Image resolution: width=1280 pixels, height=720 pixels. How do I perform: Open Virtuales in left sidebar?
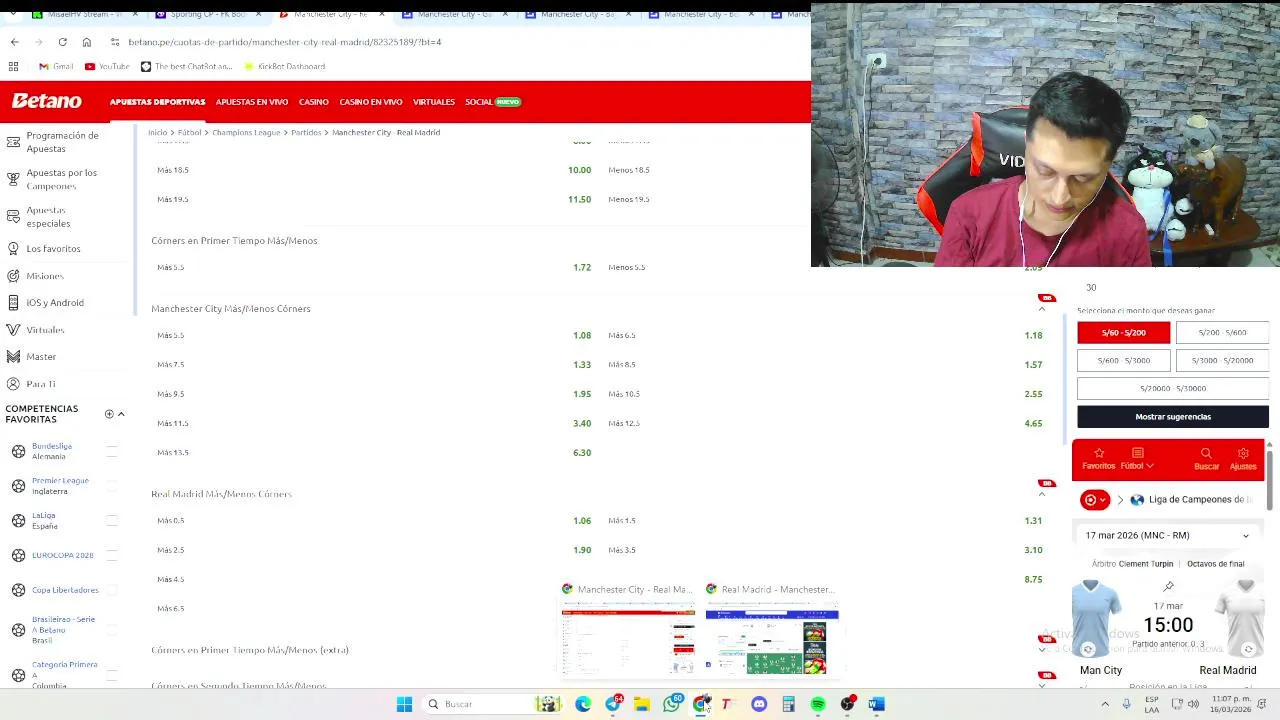[37, 330]
